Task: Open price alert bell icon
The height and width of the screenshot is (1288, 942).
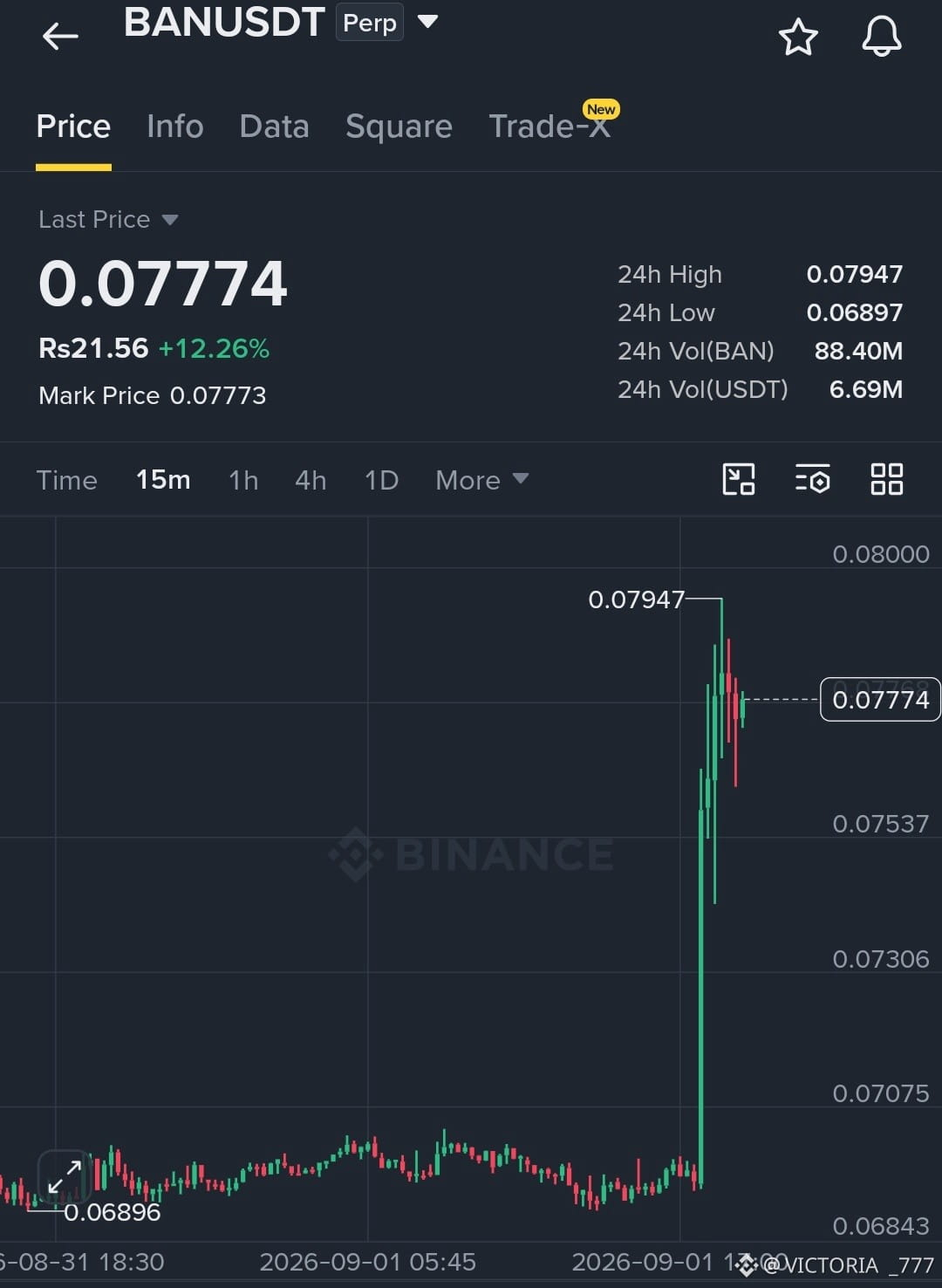Action: 882,37
